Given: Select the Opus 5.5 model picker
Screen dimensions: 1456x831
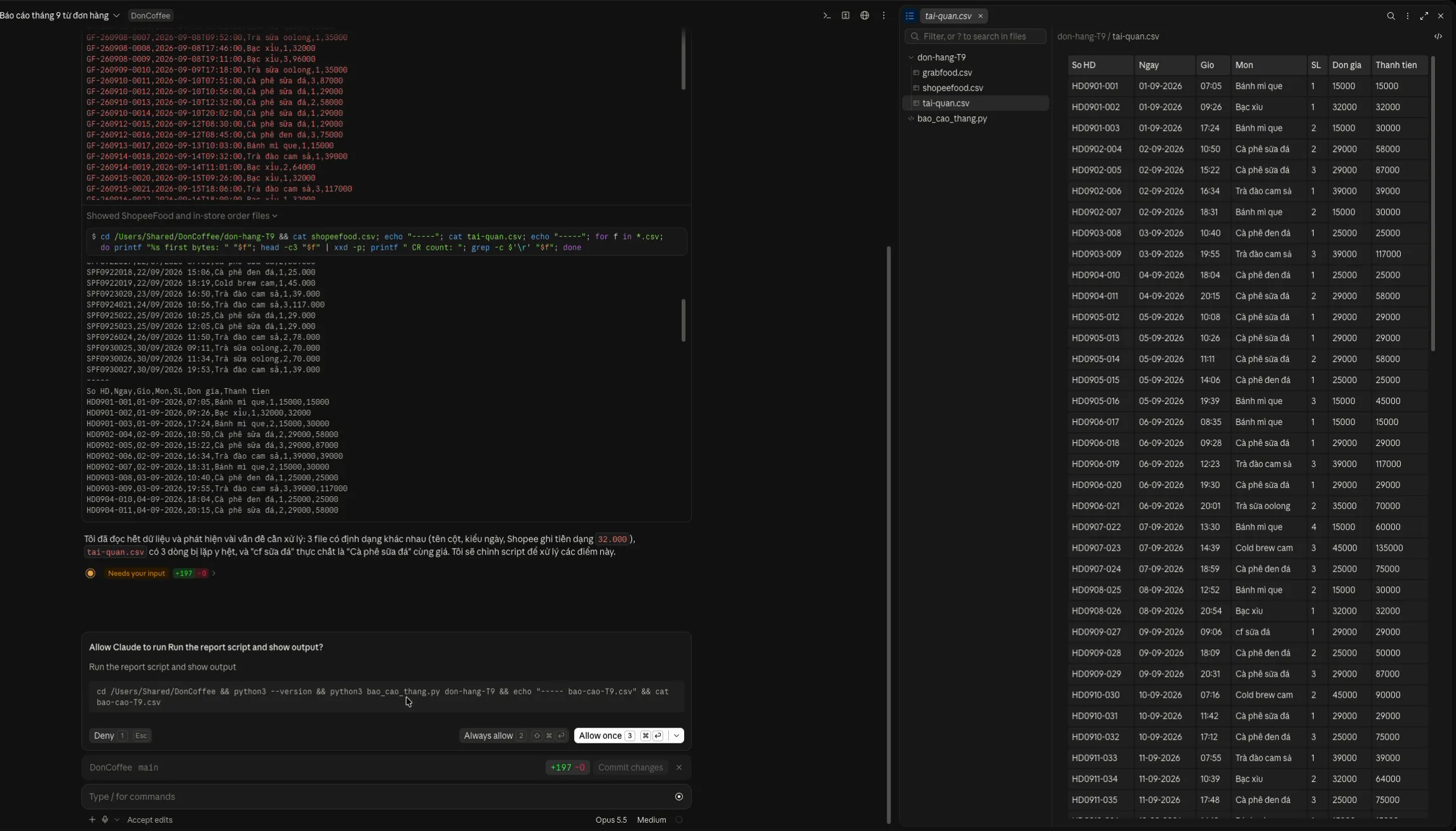Looking at the screenshot, I should pyautogui.click(x=611, y=820).
